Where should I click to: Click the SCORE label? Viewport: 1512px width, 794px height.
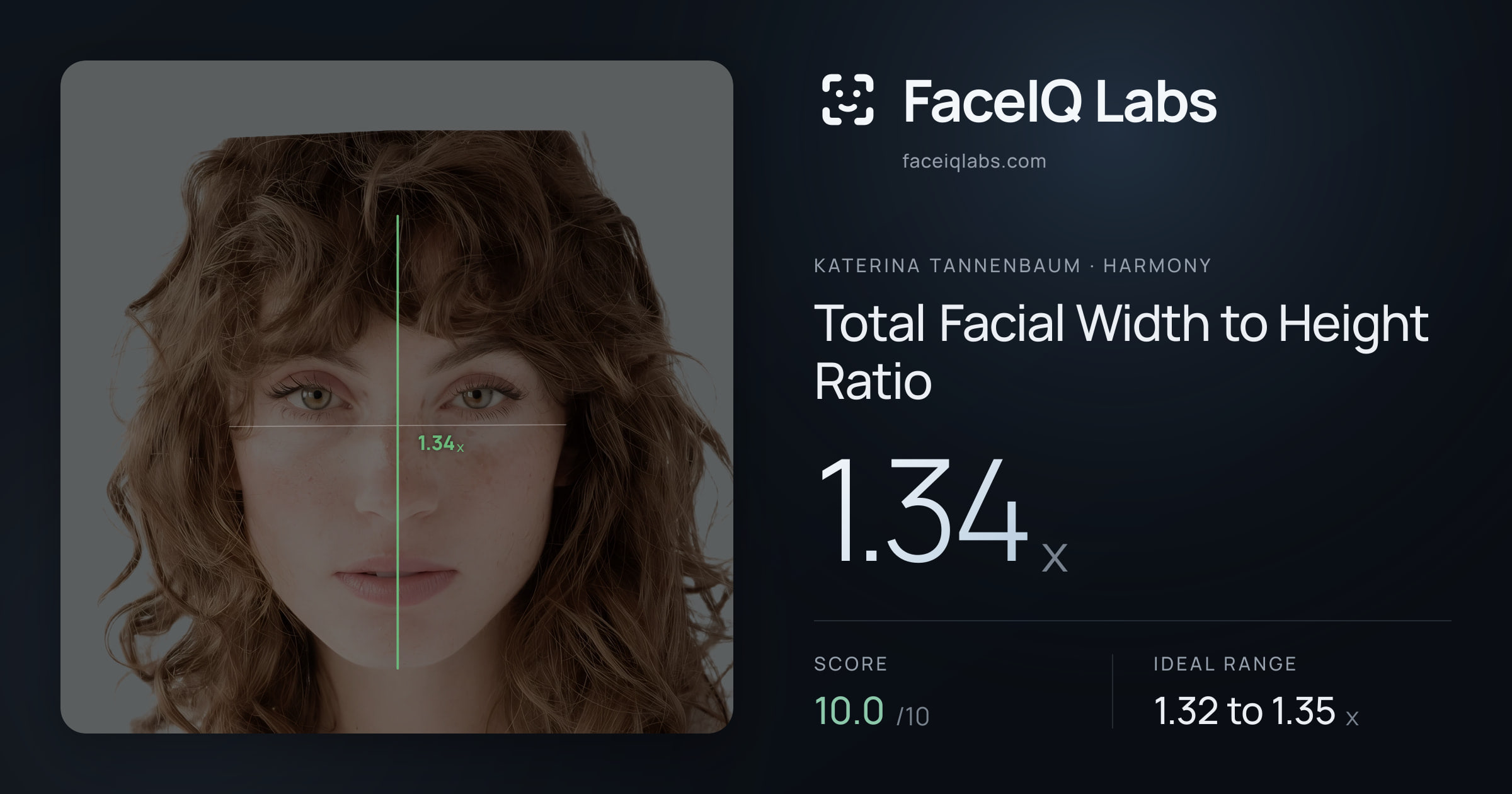(x=850, y=664)
